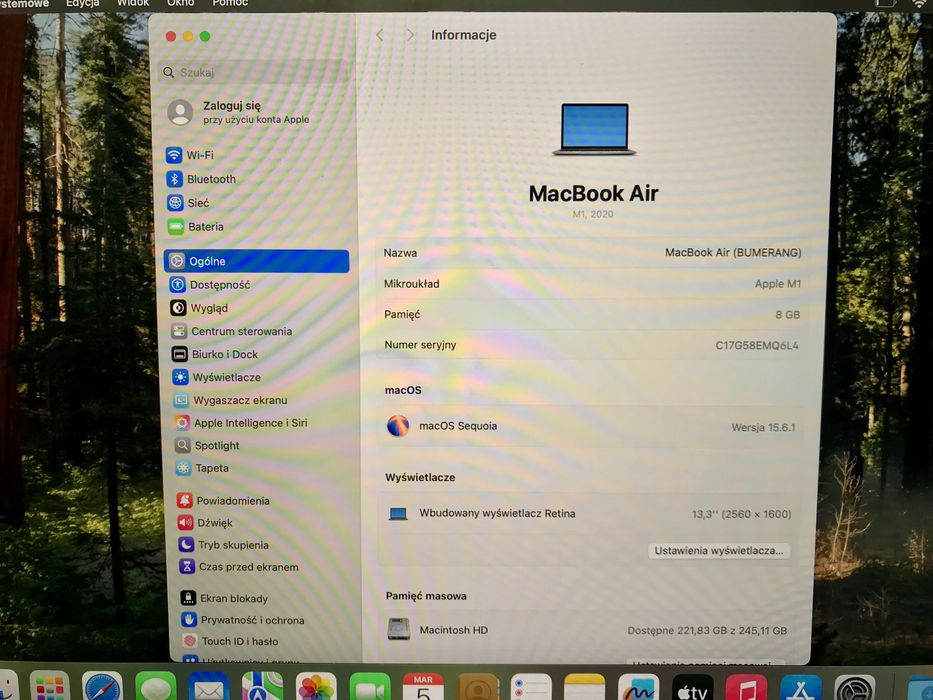Open the Pomoc menu
Image resolution: width=933 pixels, height=700 pixels.
pos(230,3)
